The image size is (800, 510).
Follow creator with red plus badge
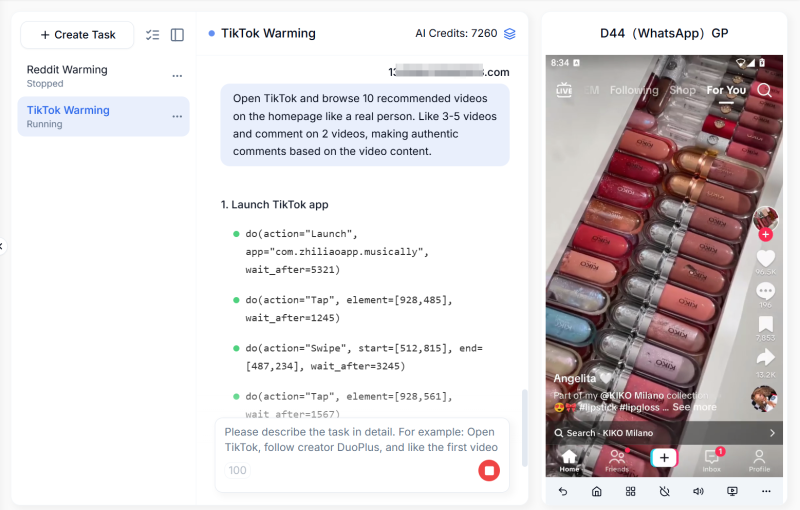tap(765, 235)
